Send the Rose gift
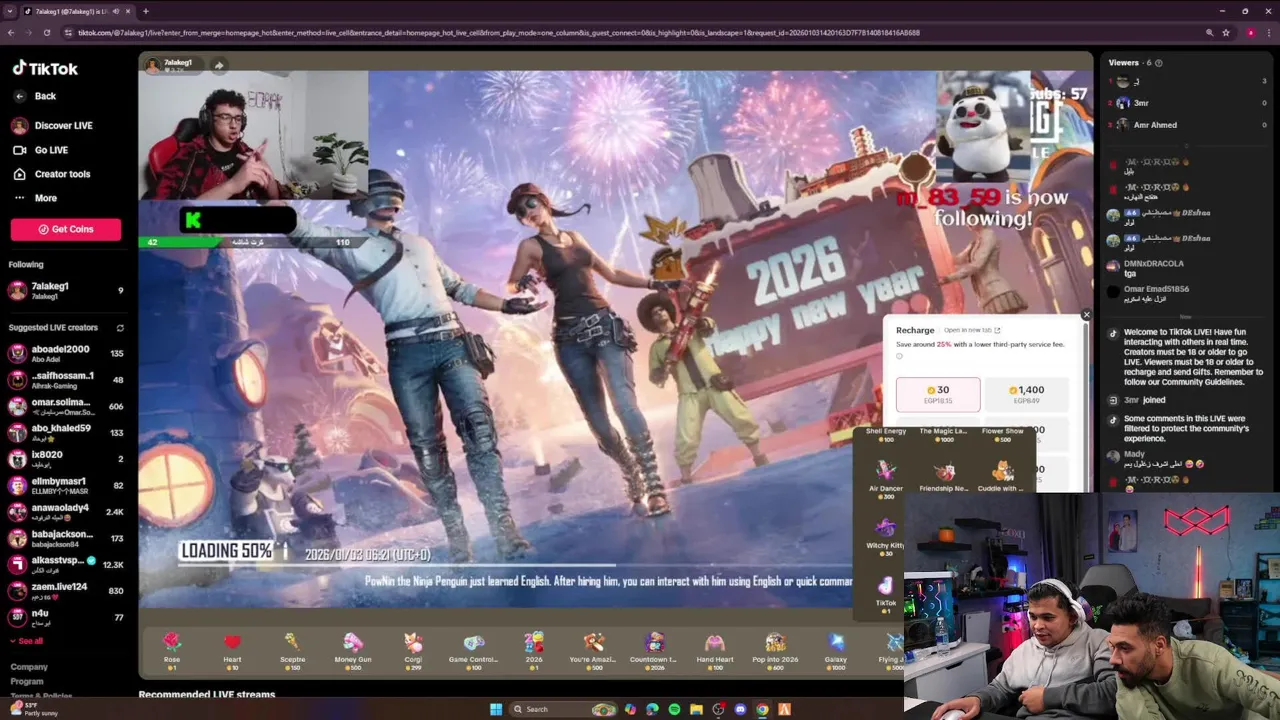 [172, 650]
